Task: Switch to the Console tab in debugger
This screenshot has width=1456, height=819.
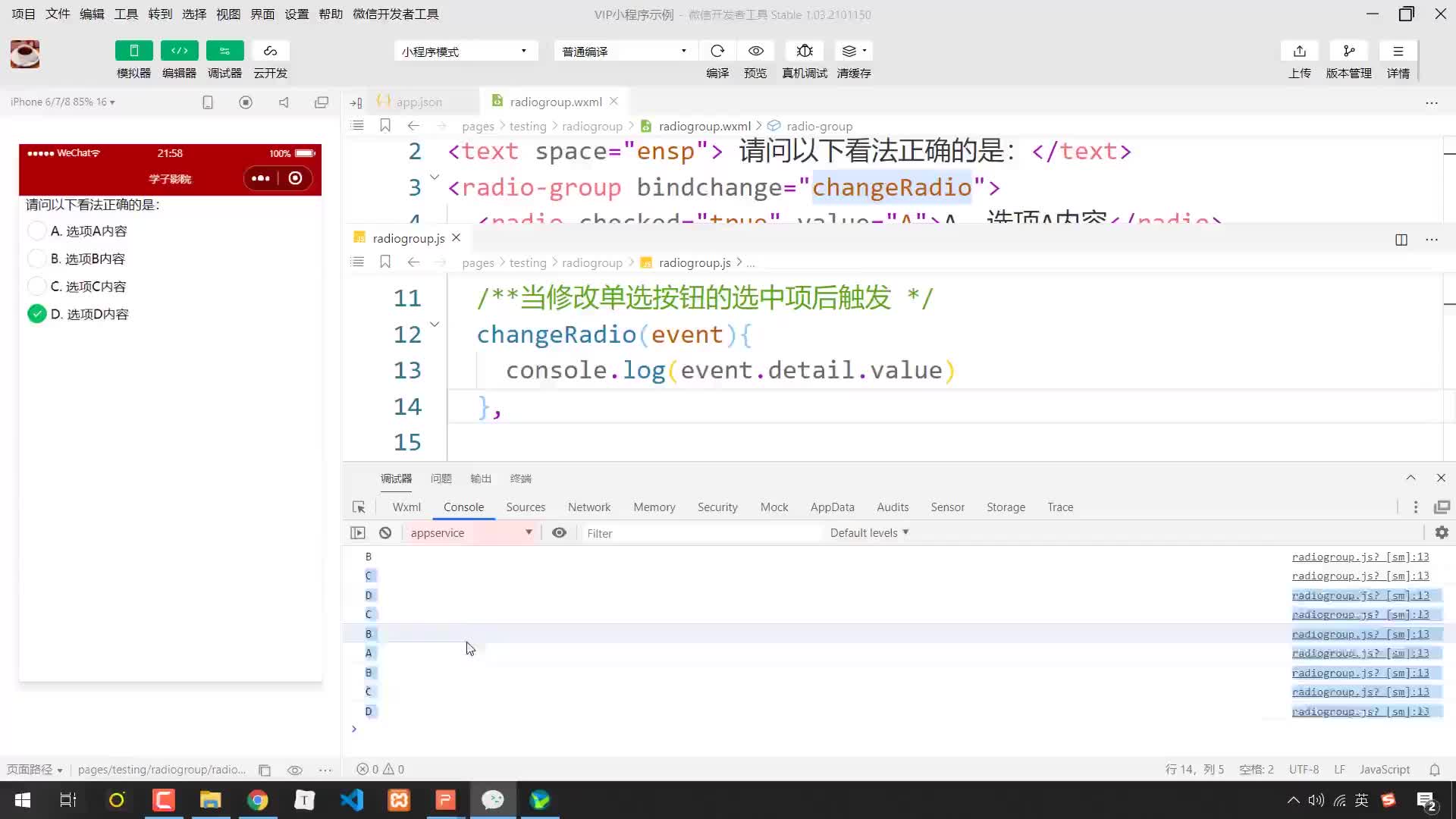Action: pos(464,507)
